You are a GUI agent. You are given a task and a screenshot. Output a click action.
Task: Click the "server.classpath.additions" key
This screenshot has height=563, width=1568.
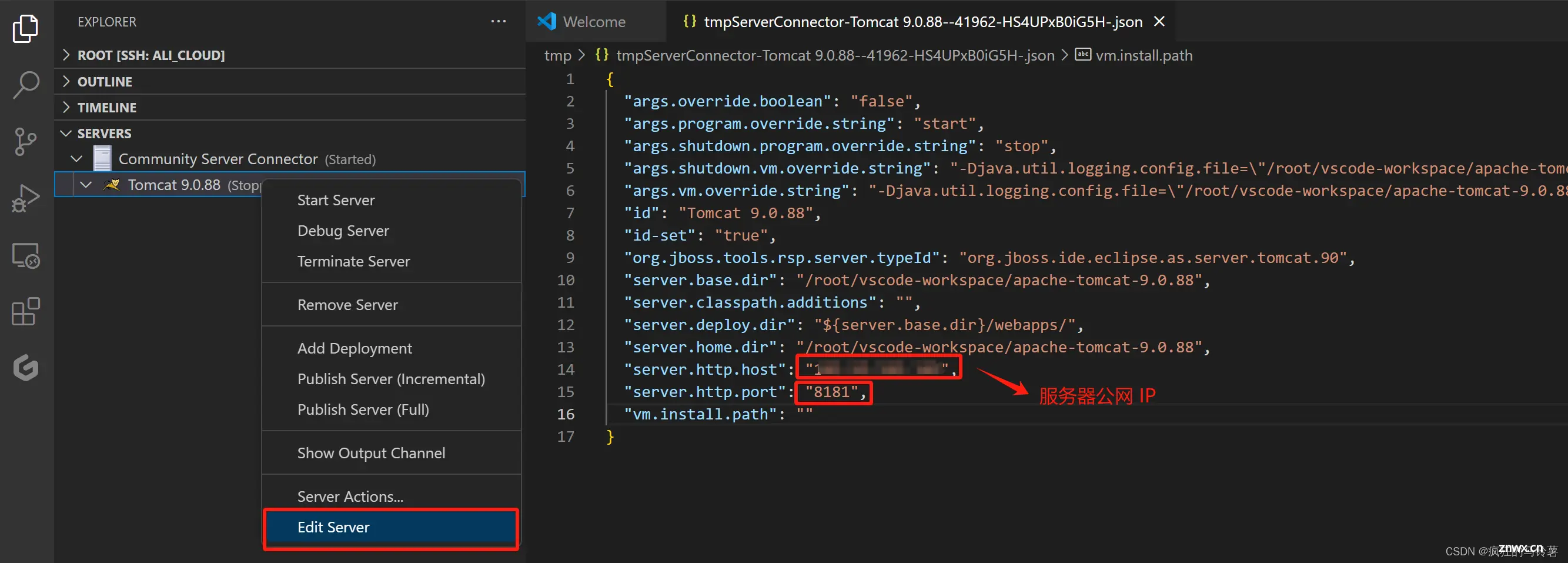[751, 302]
